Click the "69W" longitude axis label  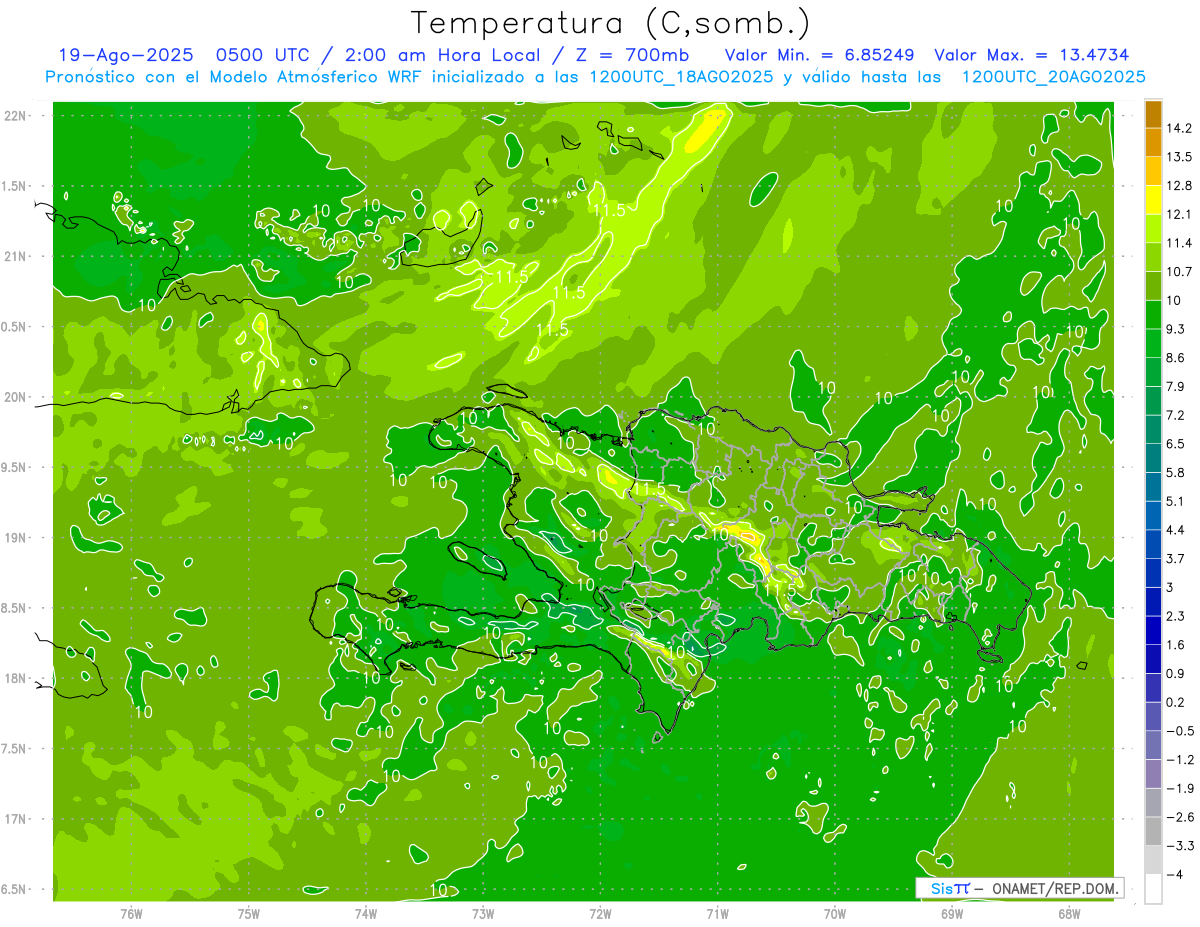(x=952, y=913)
